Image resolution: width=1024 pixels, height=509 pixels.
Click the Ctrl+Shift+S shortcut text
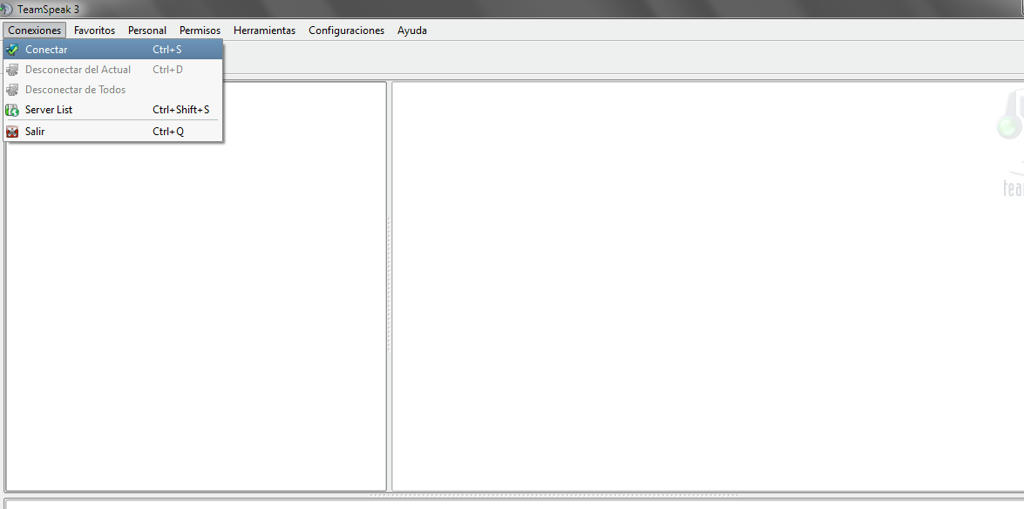point(181,110)
